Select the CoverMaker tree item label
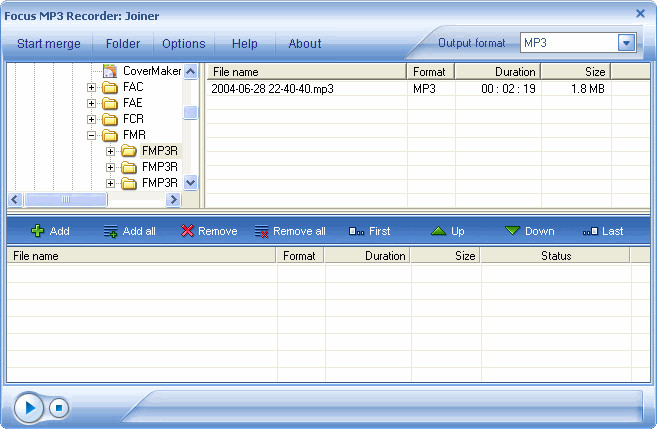658x429 pixels. tap(152, 71)
